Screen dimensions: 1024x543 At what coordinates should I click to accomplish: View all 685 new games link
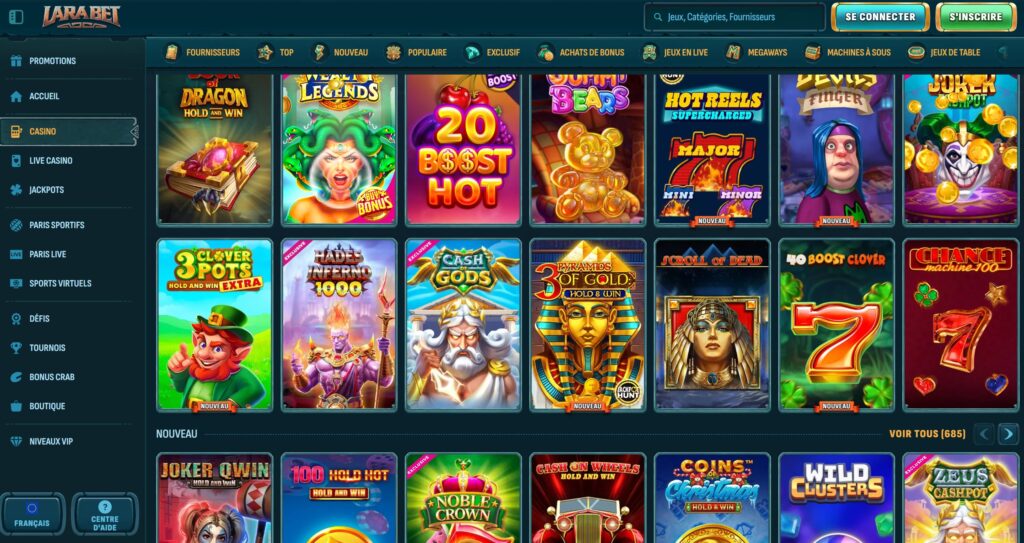coord(927,433)
